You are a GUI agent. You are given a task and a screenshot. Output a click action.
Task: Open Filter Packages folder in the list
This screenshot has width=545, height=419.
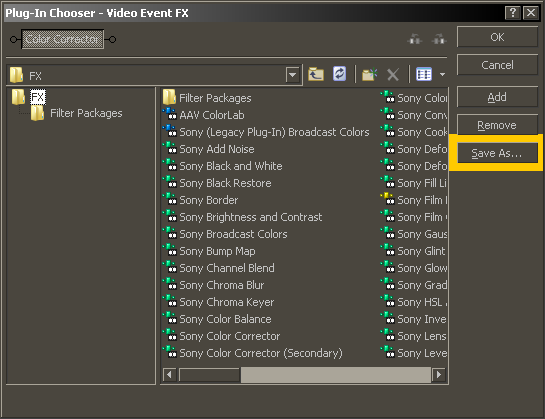point(207,98)
